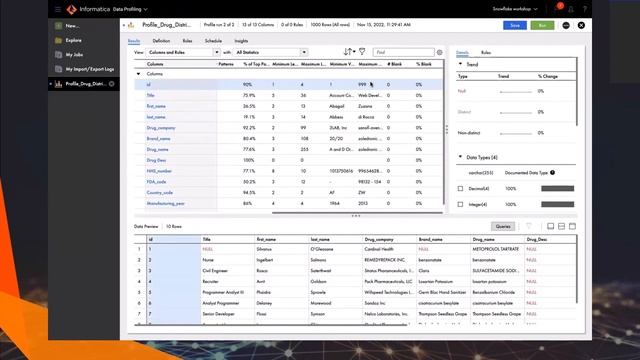The width and height of the screenshot is (640, 360).
Task: Close the profile with the X icon
Action: coord(581,25)
